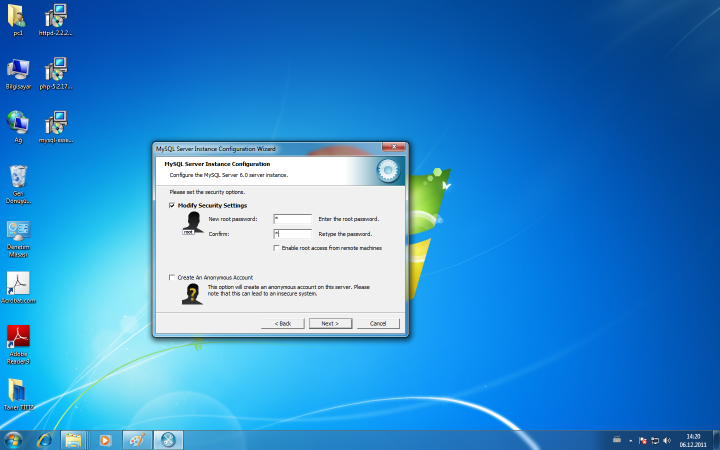Click the New root password field
Screen dimensions: 720x450
coord(292,218)
